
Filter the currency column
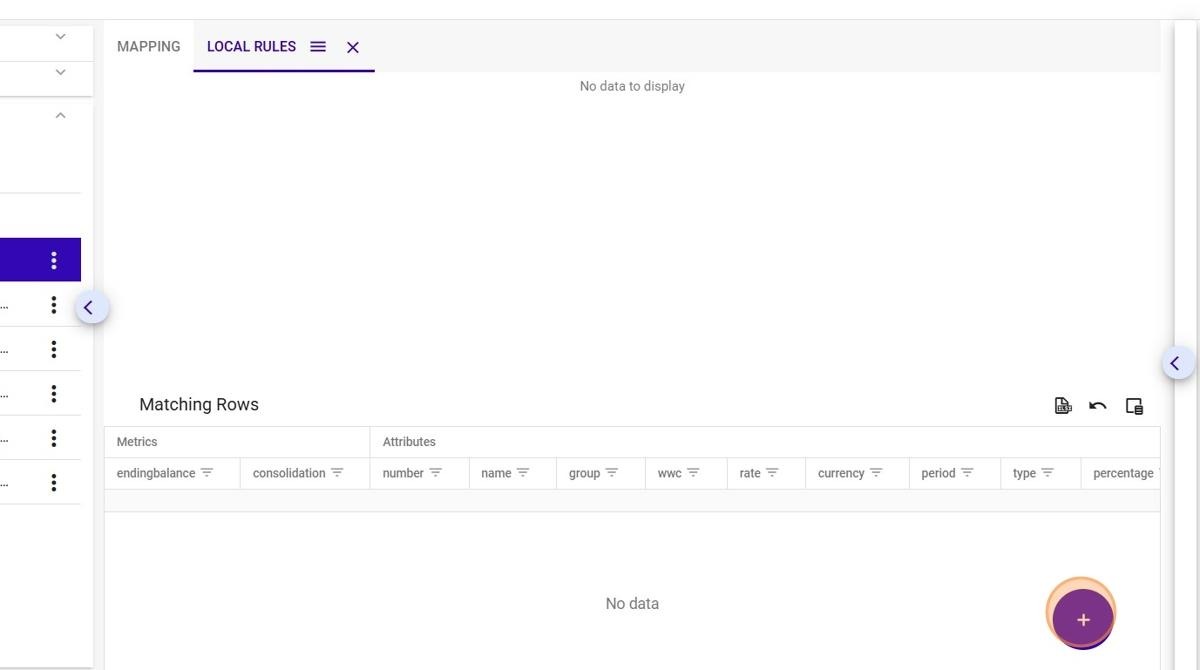click(876, 473)
